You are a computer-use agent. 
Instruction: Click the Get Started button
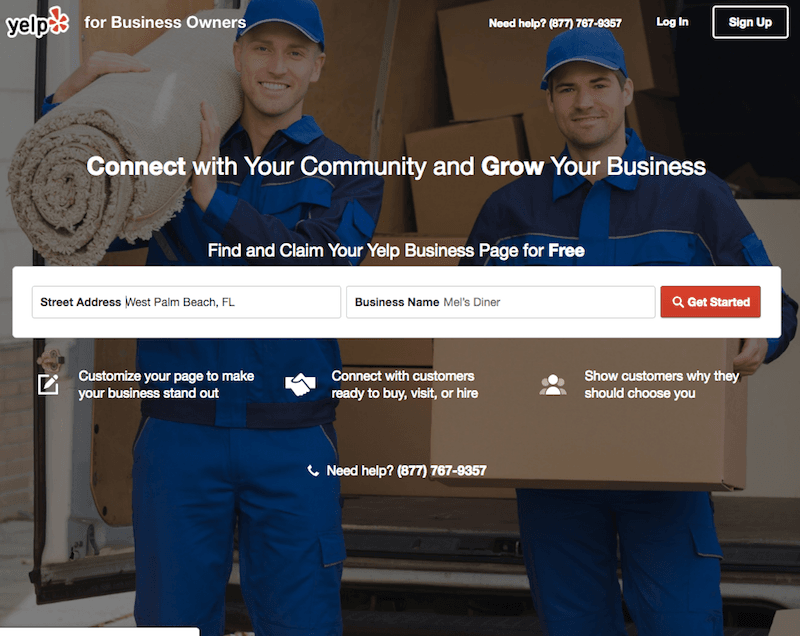(x=710, y=302)
